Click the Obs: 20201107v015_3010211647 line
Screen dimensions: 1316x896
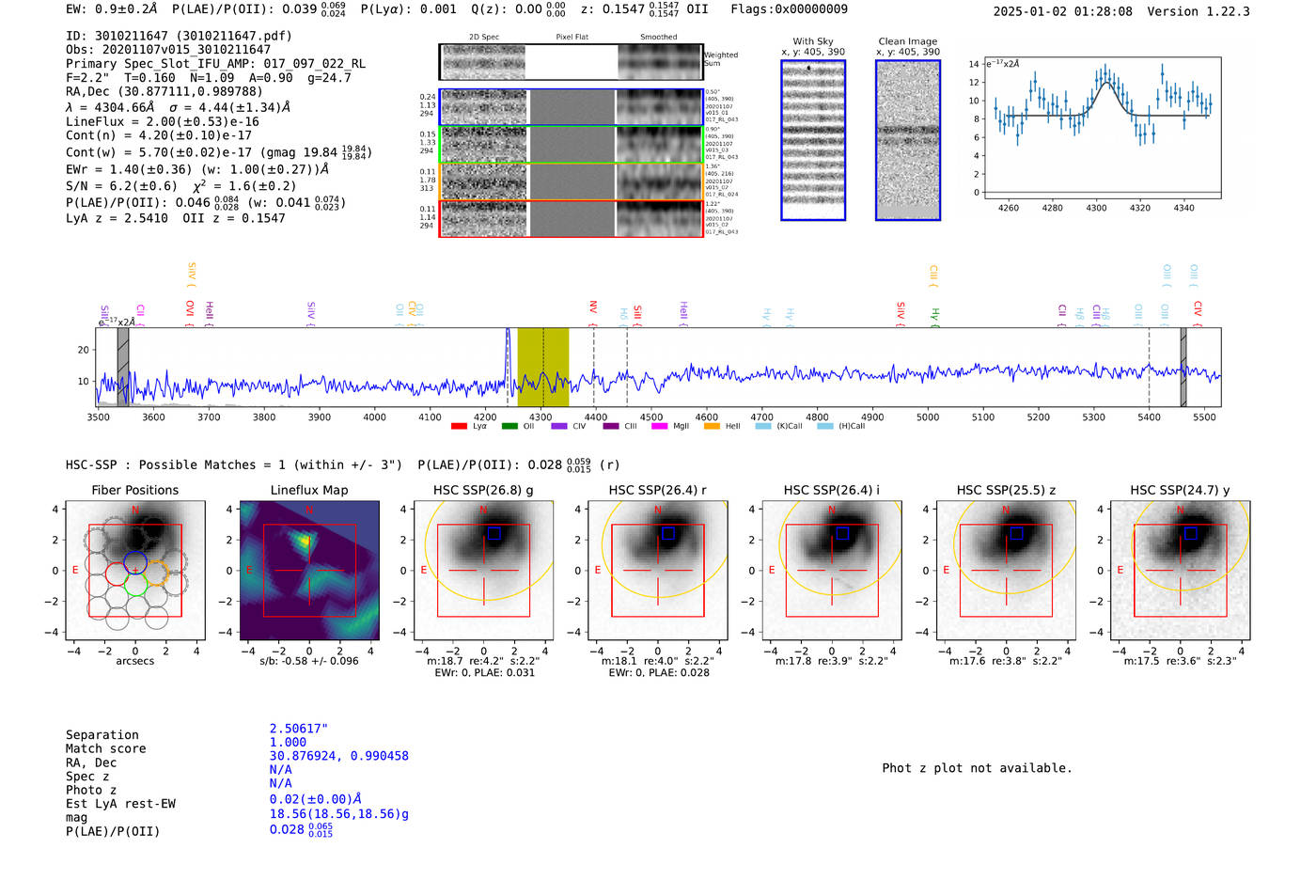[x=168, y=50]
